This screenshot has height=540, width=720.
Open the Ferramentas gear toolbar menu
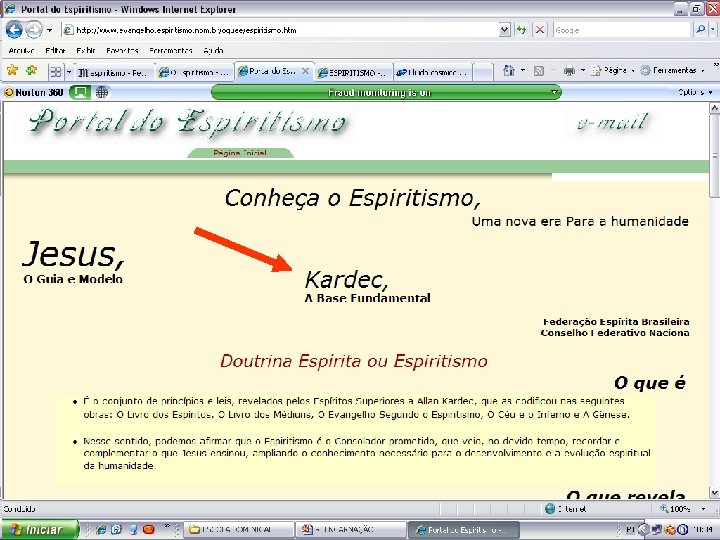pos(673,70)
